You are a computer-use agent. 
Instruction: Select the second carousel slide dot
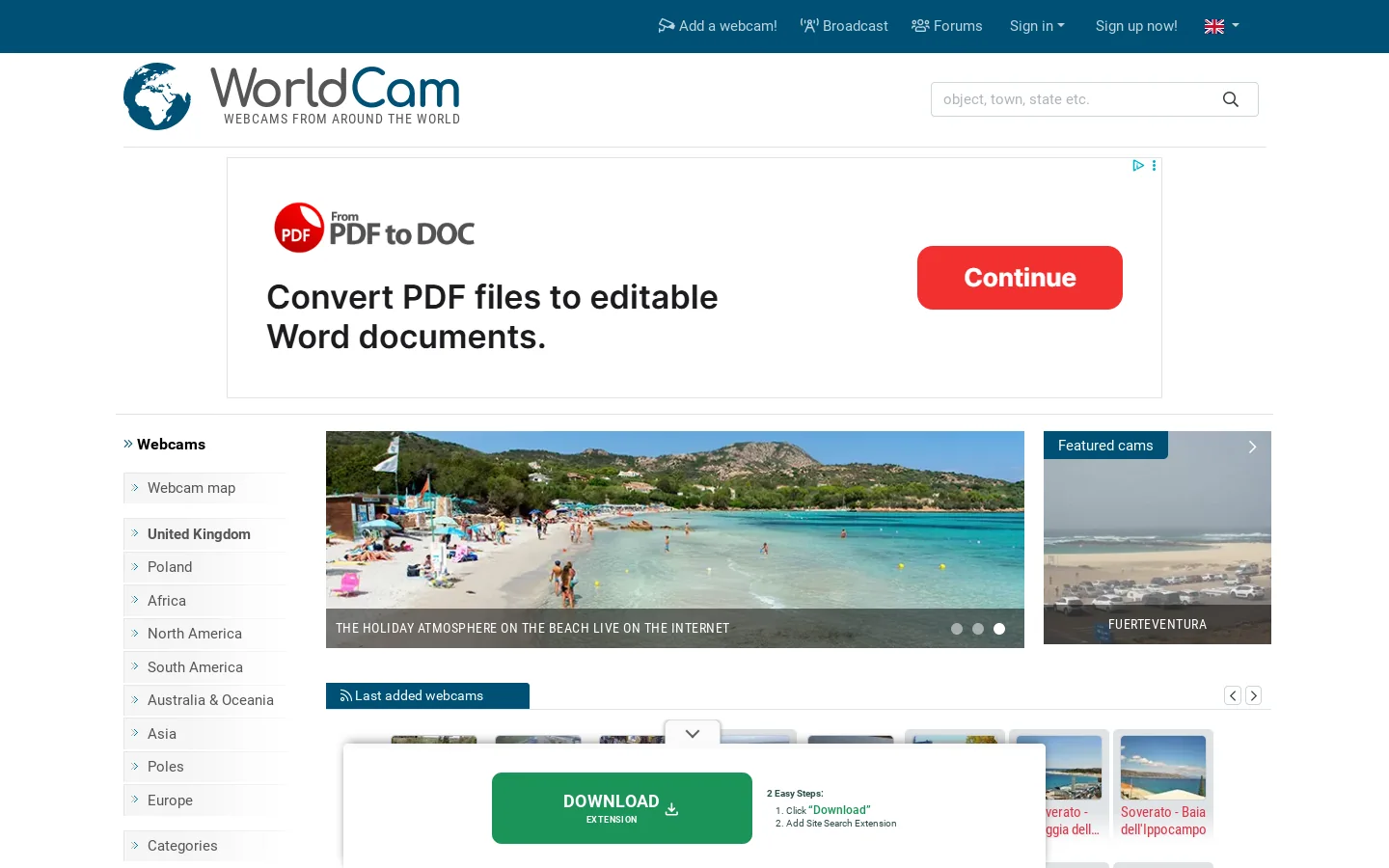[x=978, y=629]
